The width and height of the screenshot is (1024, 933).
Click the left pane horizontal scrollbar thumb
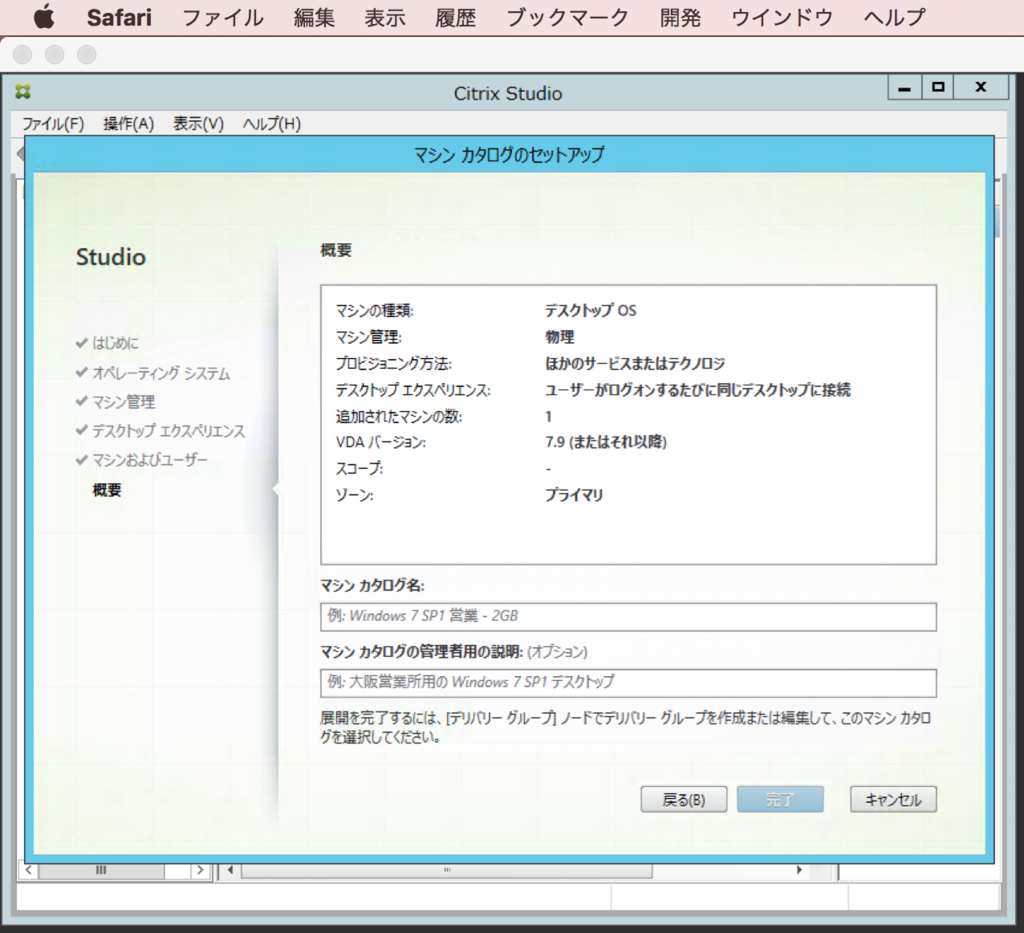tap(101, 870)
